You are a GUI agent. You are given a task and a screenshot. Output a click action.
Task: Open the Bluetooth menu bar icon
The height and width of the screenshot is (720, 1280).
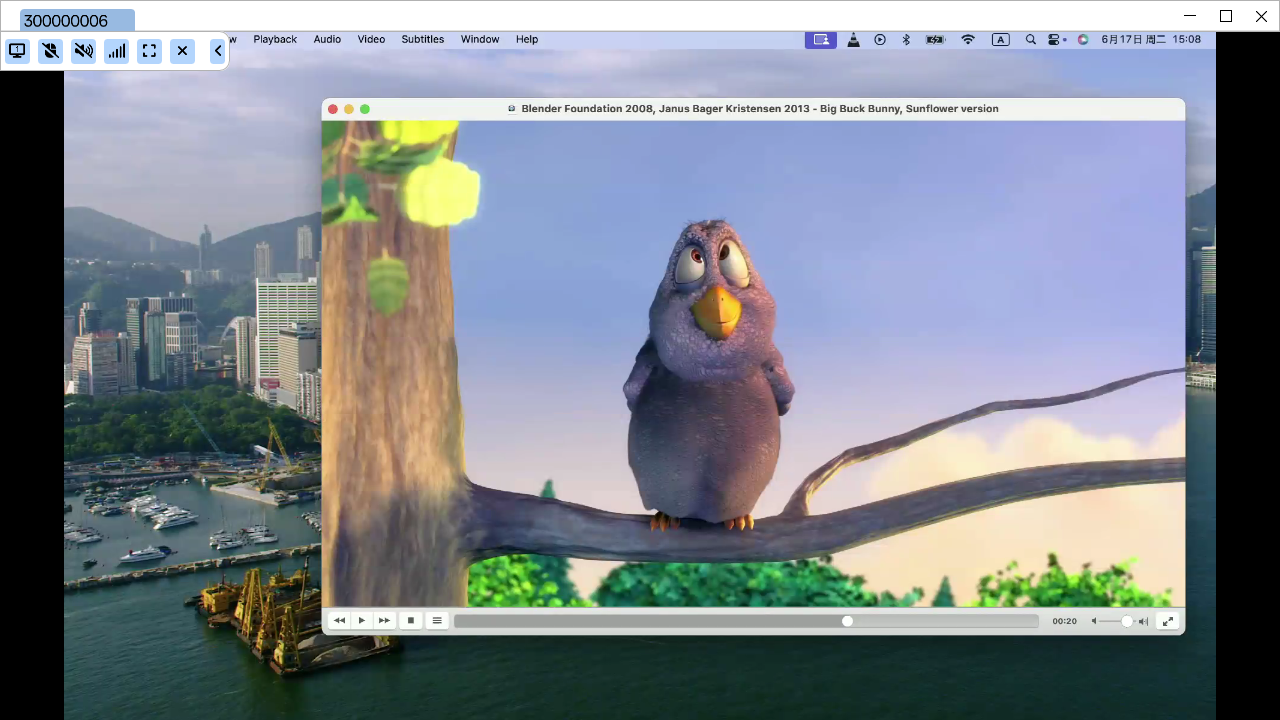point(906,40)
